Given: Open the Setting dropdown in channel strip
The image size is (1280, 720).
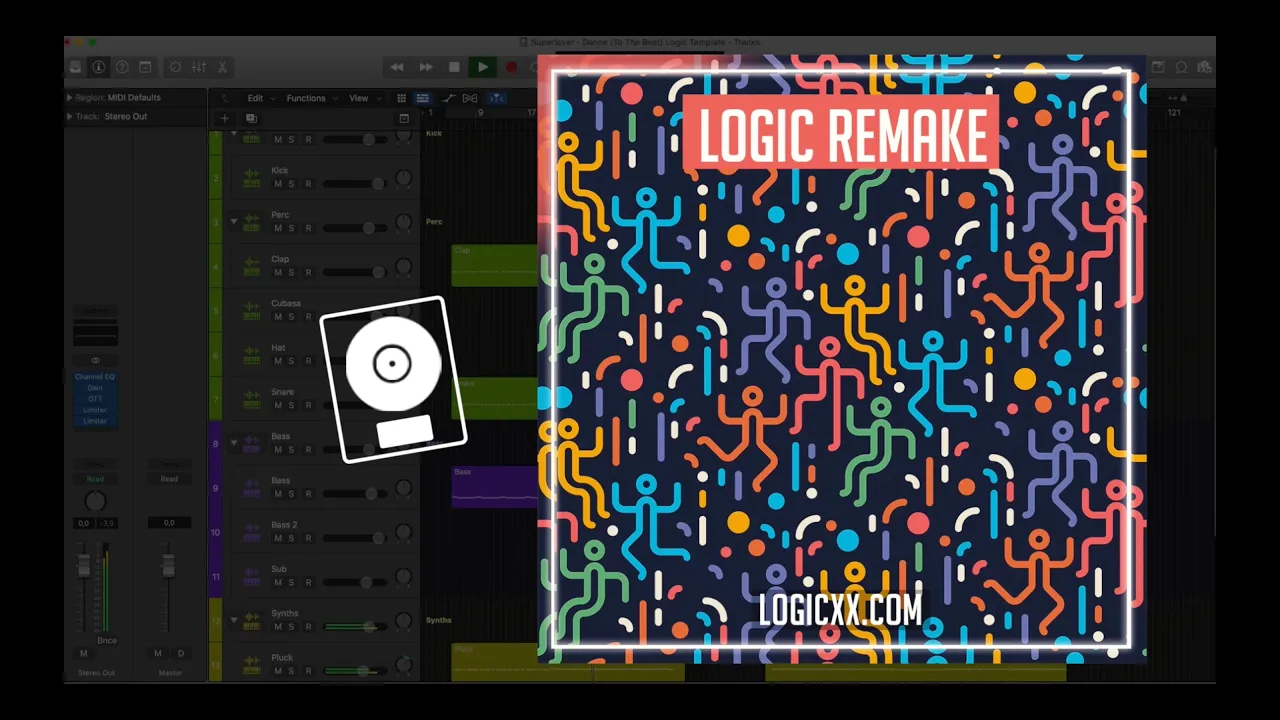Looking at the screenshot, I should [x=95, y=311].
